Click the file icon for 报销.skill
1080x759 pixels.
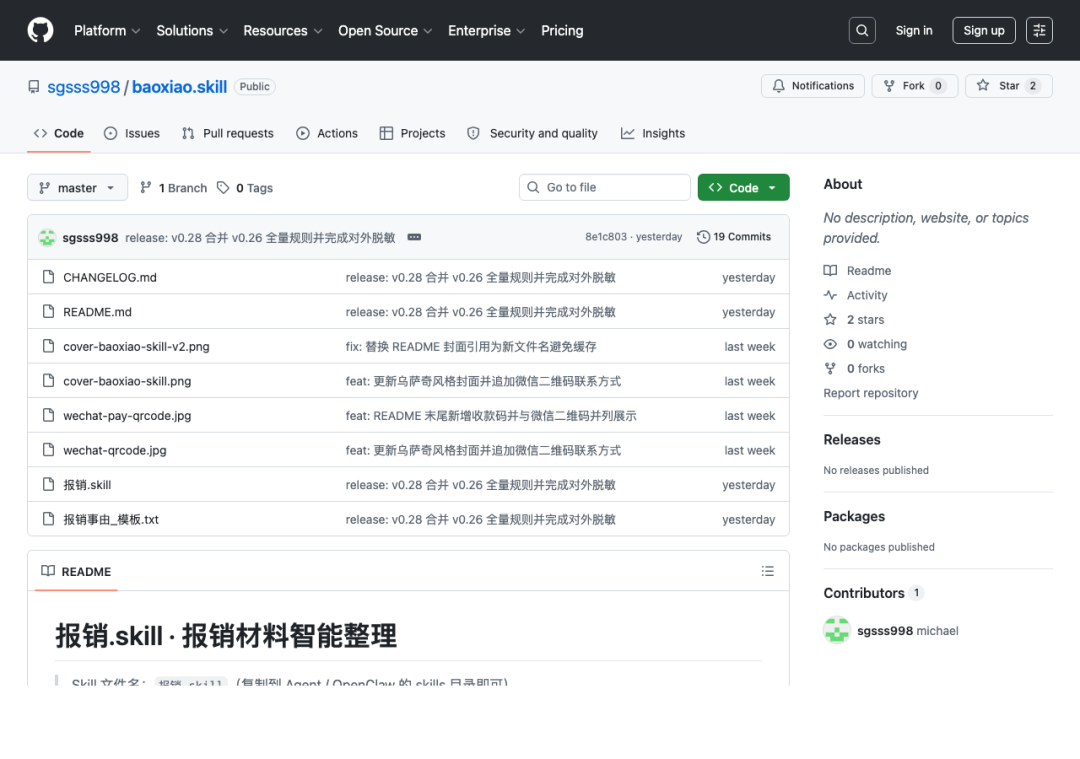point(48,484)
